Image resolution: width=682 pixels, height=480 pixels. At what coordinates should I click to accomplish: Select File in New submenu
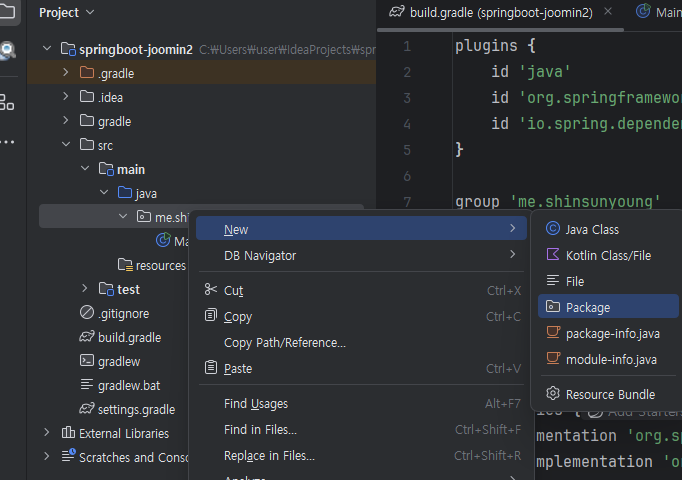(x=608, y=281)
